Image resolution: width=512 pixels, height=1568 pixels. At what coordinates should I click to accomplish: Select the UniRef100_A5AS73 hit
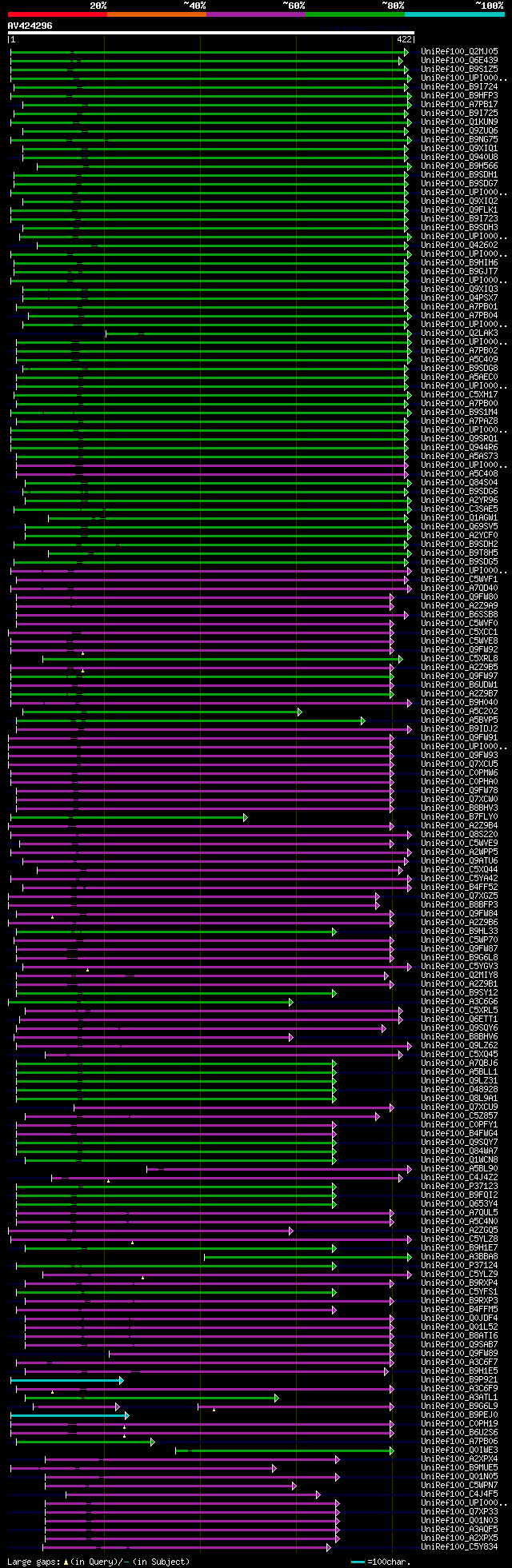tap(459, 456)
